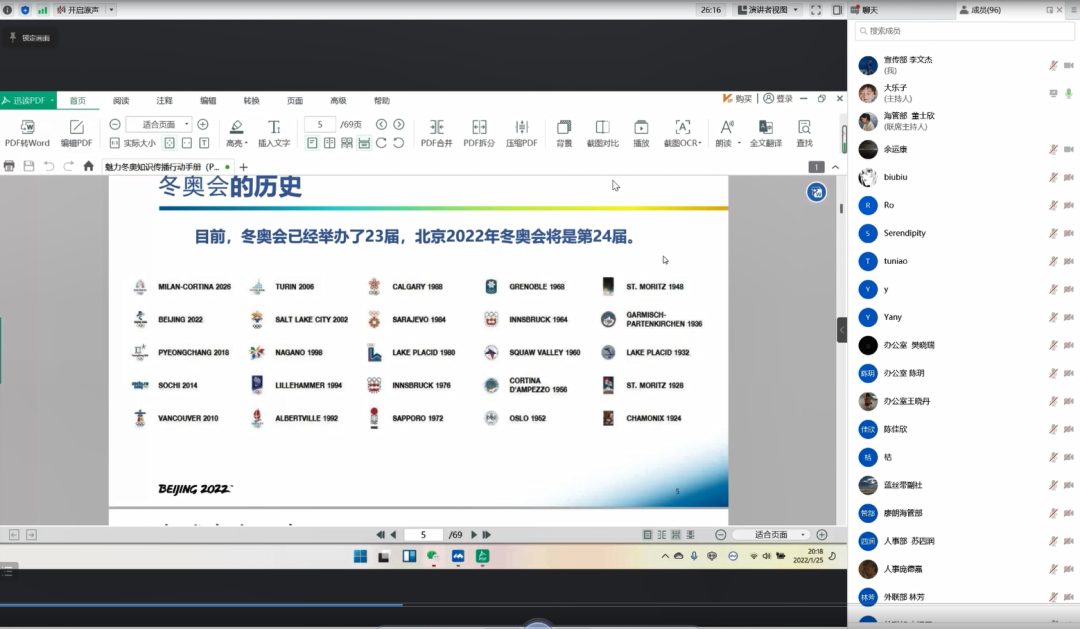The height and width of the screenshot is (629, 1080).
Task: Toggle microphone mute for 余运康
Action: 1053,149
